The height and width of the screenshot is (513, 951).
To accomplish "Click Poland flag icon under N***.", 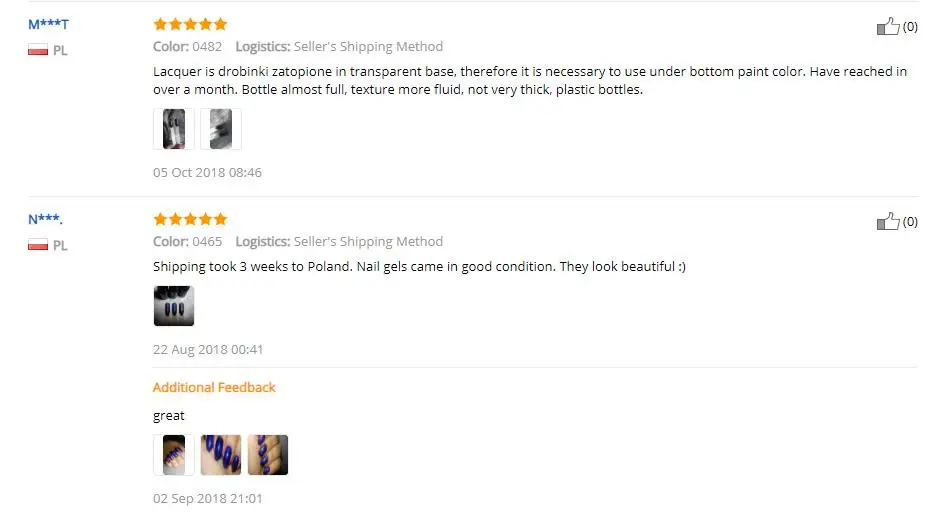I will [x=38, y=245].
